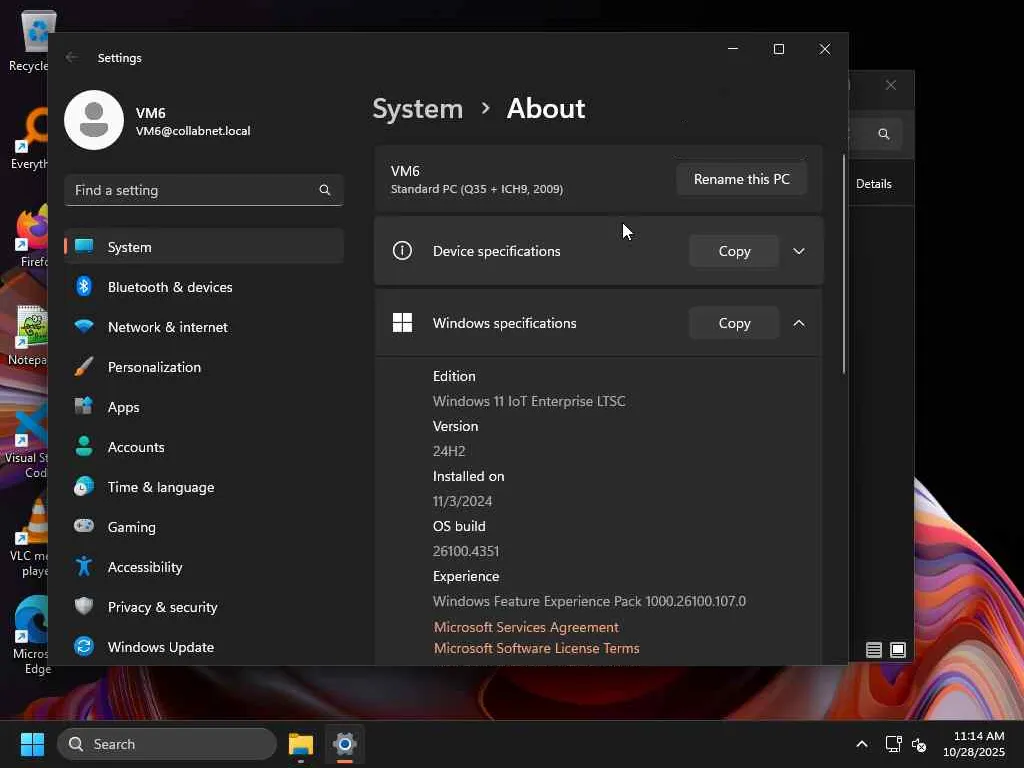Image resolution: width=1024 pixels, height=768 pixels.
Task: Open Gaming settings page
Action: [x=204, y=527]
